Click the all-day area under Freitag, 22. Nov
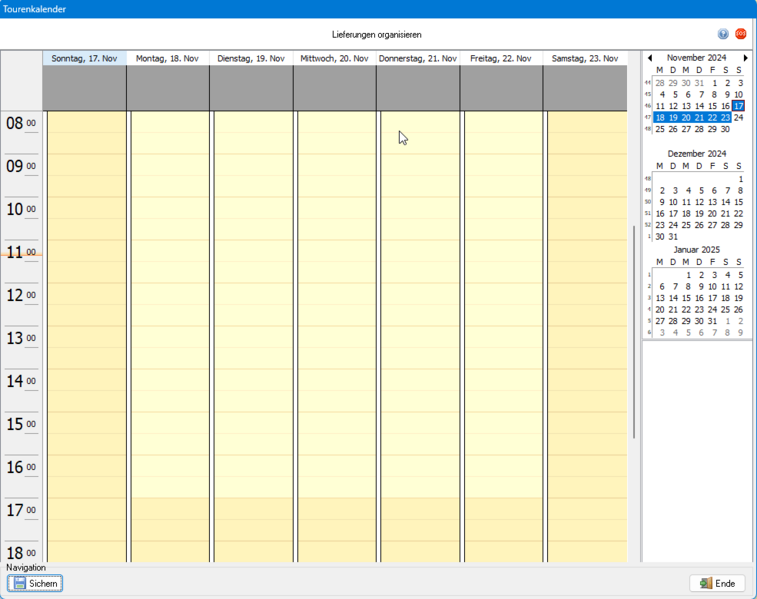Screen dimensions: 757x599 (501, 88)
